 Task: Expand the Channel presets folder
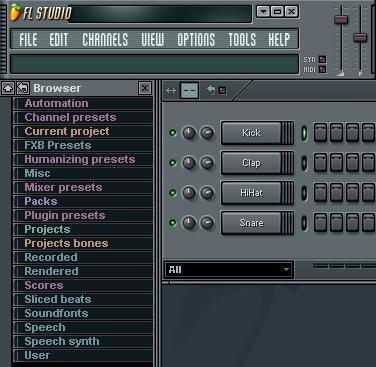point(83,117)
